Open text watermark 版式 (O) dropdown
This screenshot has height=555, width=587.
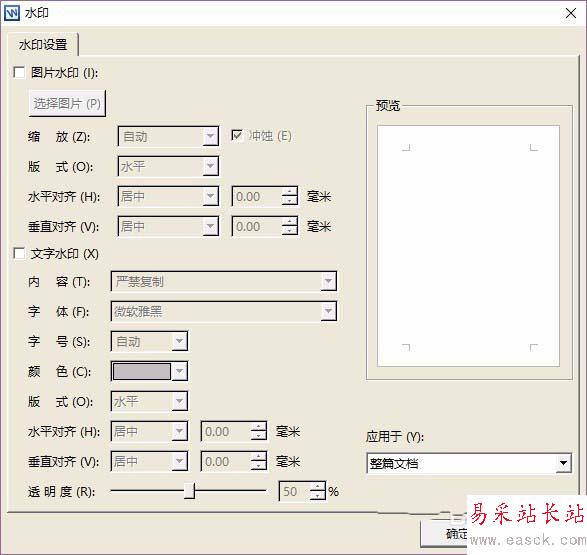click(x=149, y=402)
